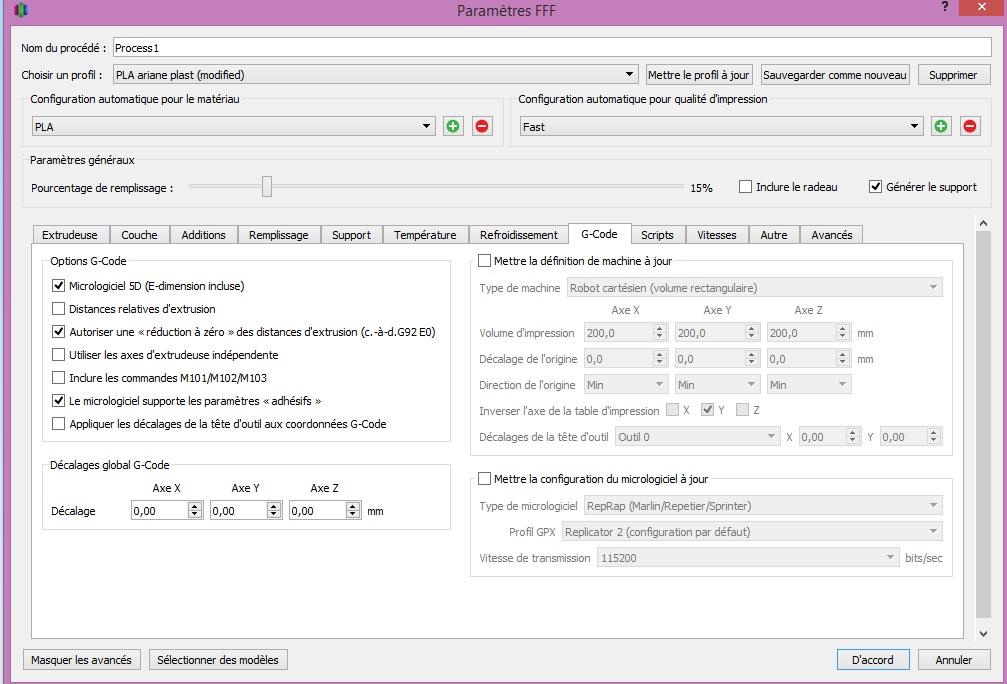Viewport: 1007px width, 684px height.
Task: Switch to the Refroidissement tab
Action: tap(519, 235)
